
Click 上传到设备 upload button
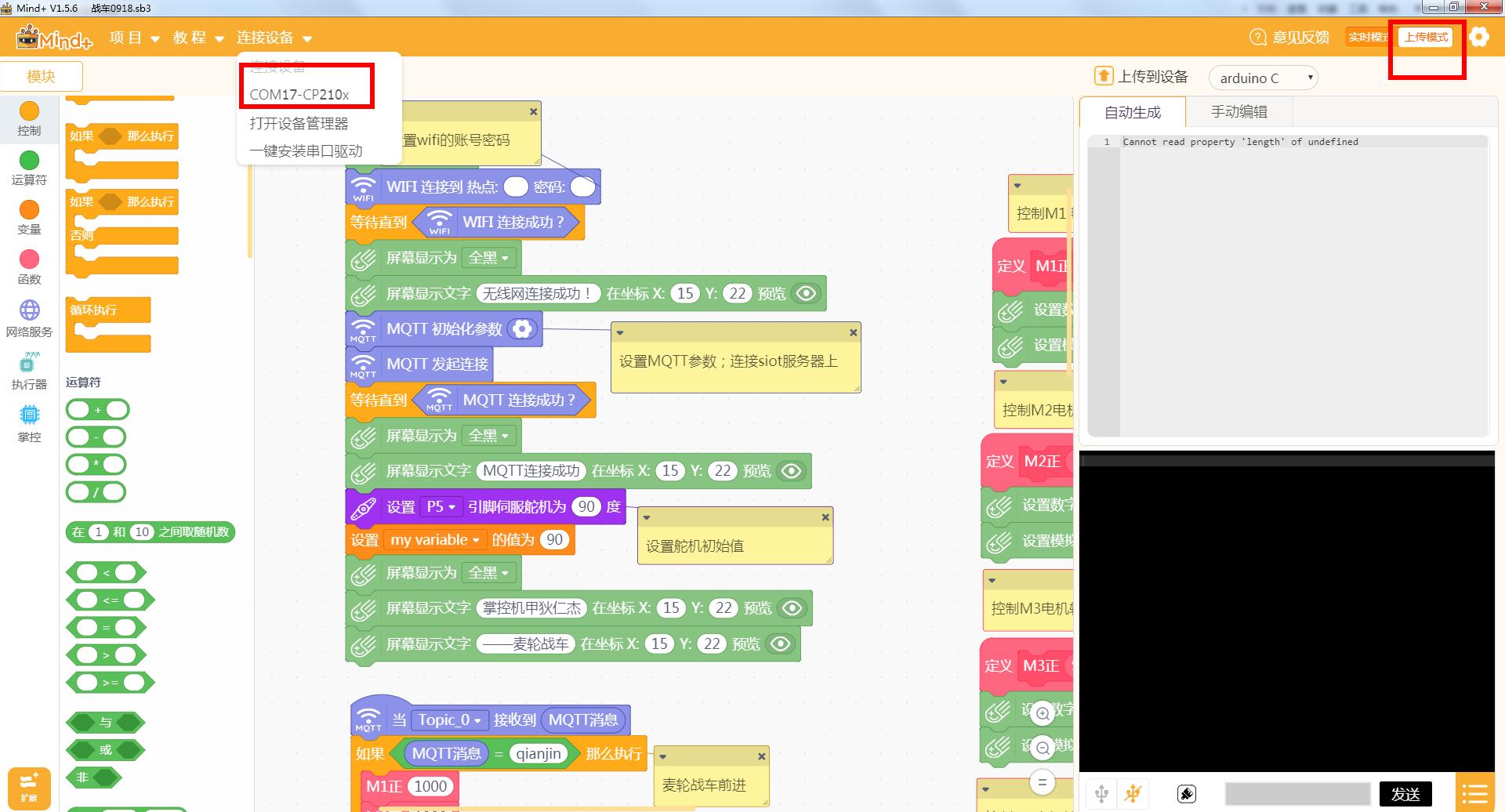click(1142, 76)
